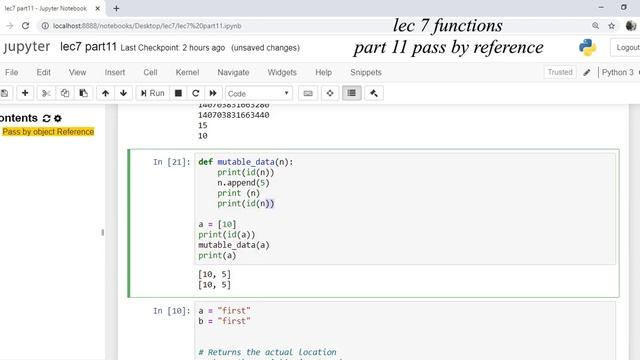Viewport: 640px width, 360px height.
Task: Close the lec7 part11 browser tab
Action: tap(98, 8)
